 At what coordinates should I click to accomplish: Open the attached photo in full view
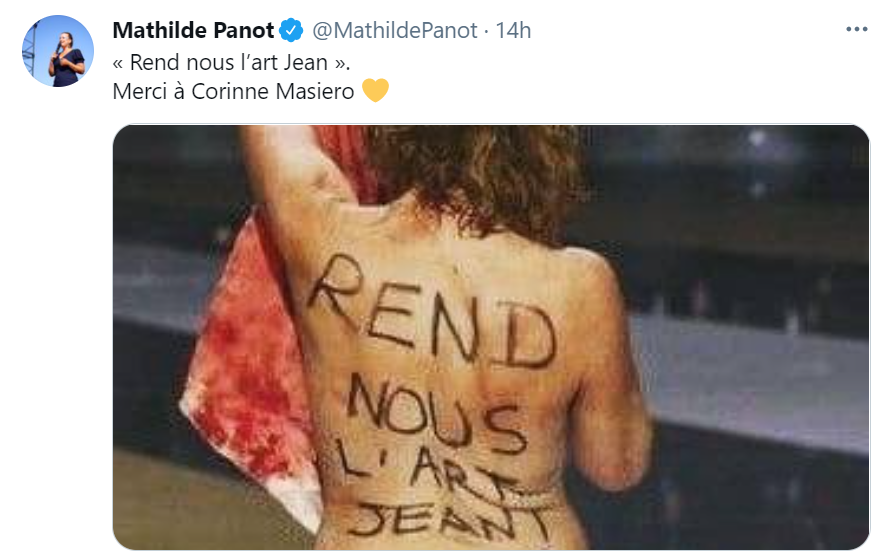pos(491,337)
